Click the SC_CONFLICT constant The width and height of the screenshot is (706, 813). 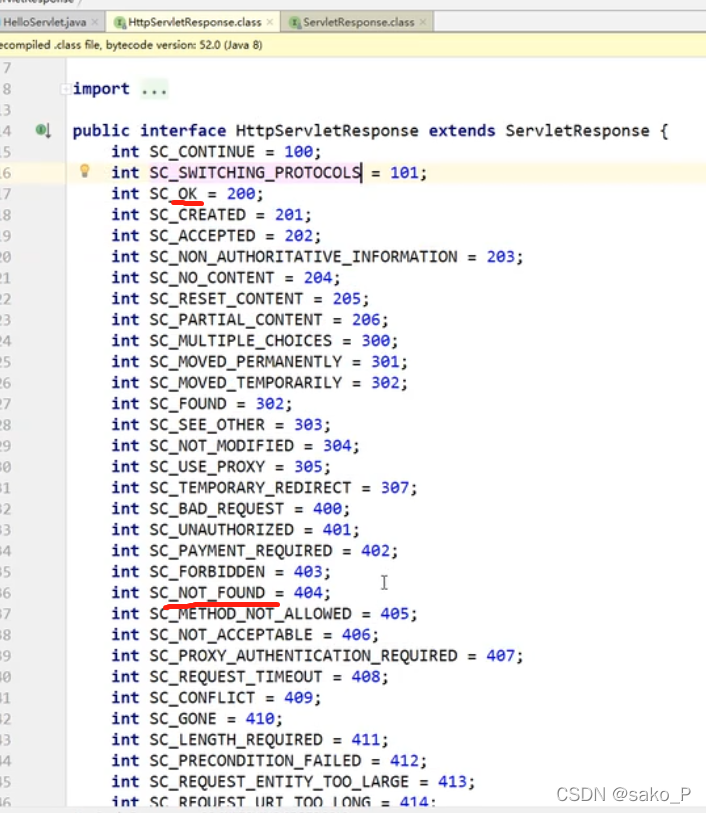[202, 698]
